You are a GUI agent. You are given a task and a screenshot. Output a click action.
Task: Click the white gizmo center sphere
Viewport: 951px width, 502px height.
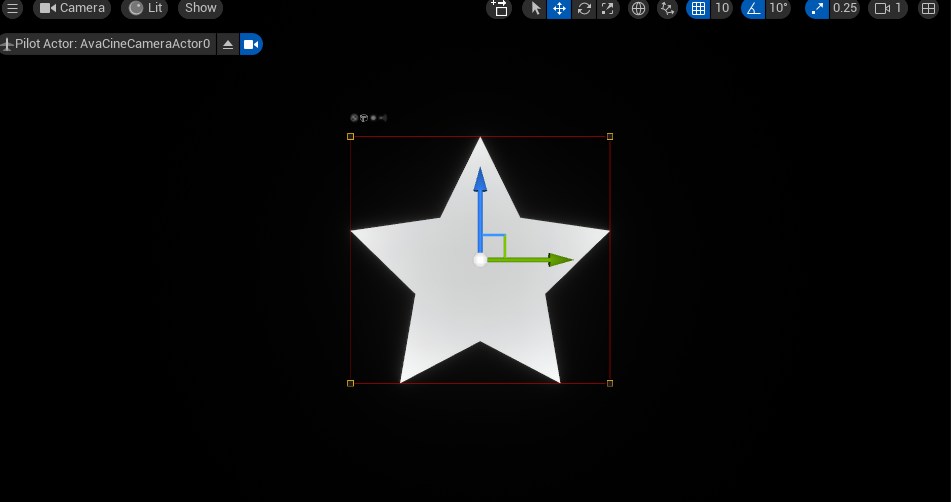(x=480, y=260)
